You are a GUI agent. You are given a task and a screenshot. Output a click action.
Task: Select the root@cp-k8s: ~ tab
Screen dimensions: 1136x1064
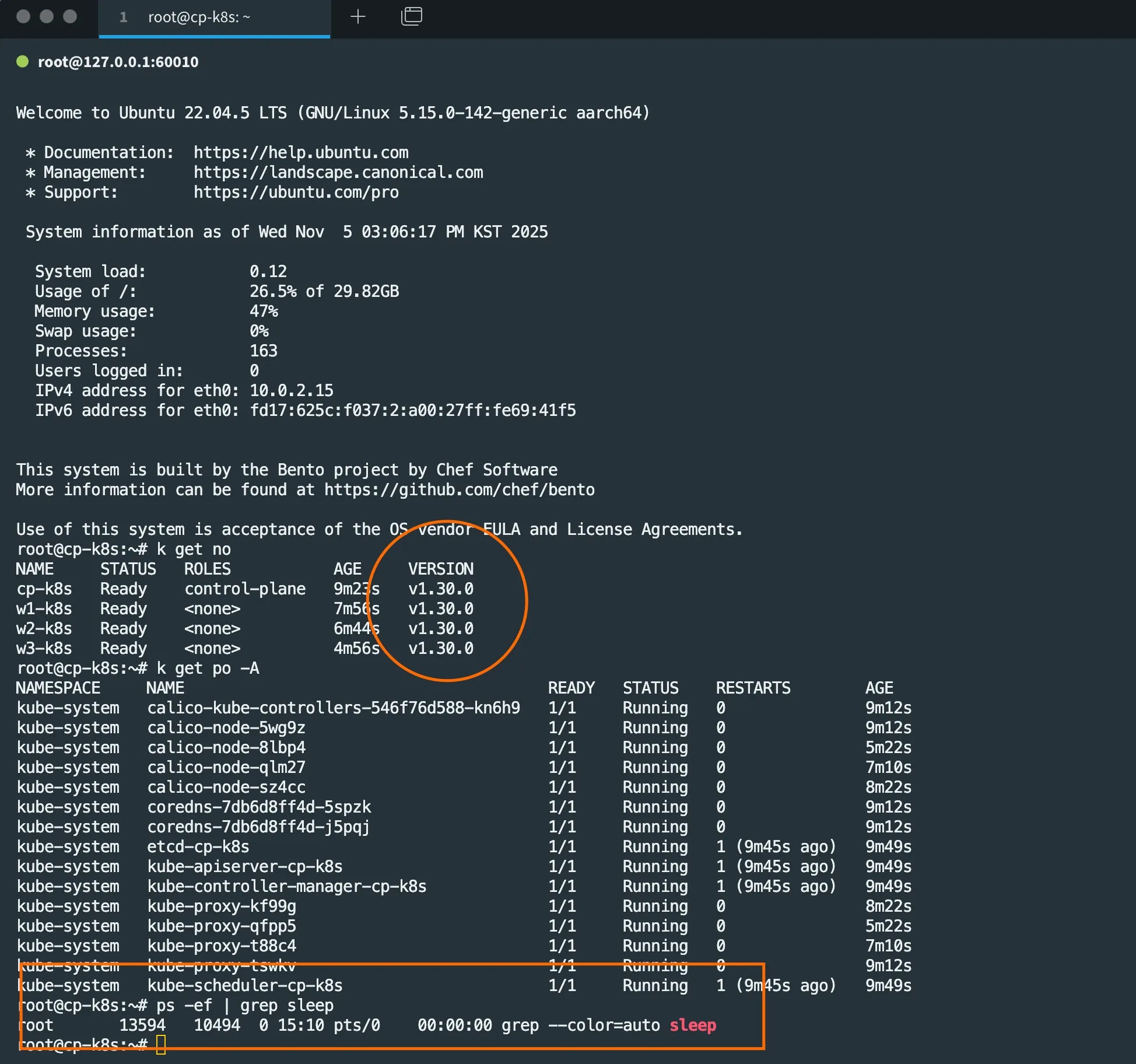click(198, 17)
